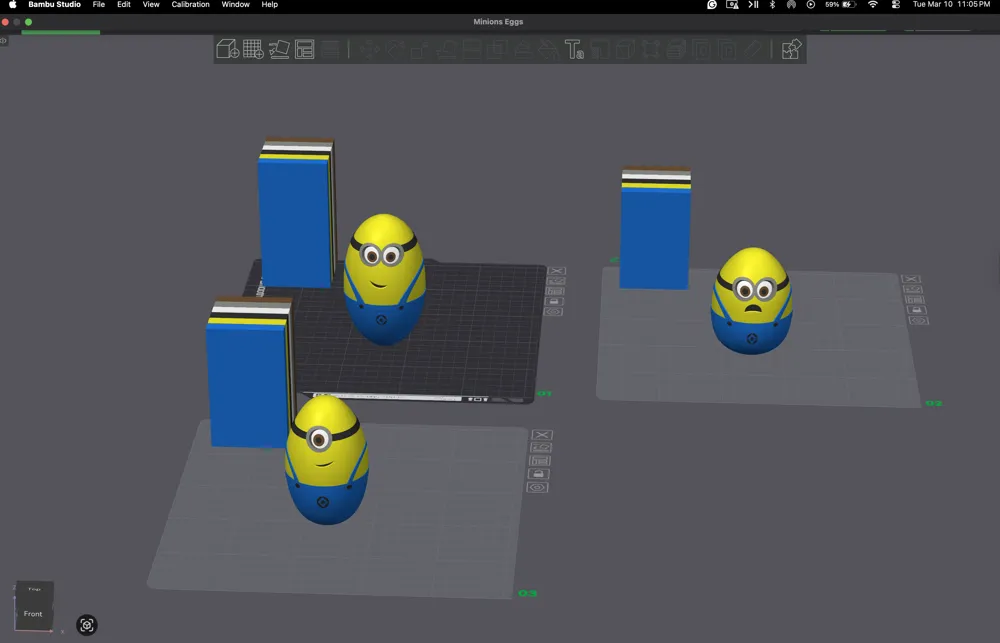This screenshot has width=1000, height=643.
Task: Open plate 01 settings icon
Action: (x=553, y=312)
